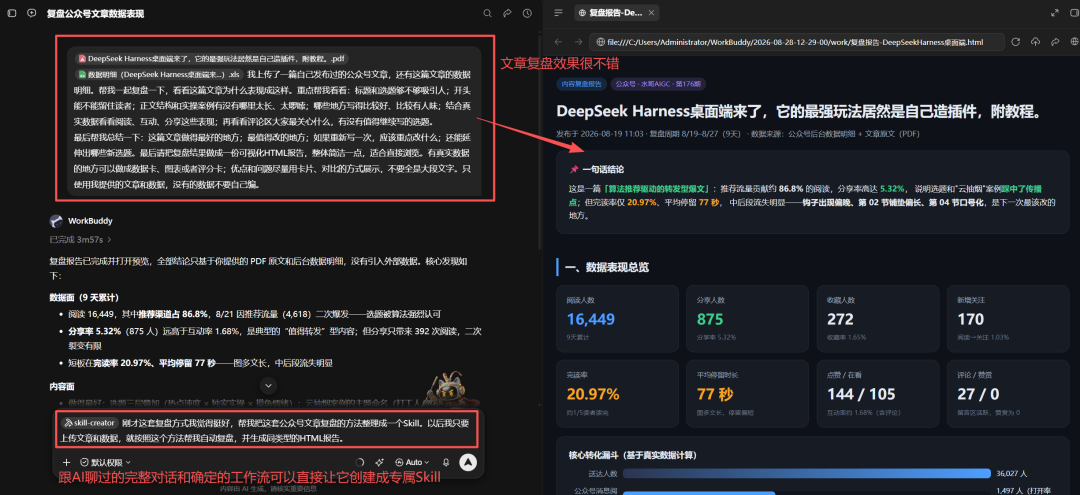Open the Auto model selector dropdown
The image size is (1080, 495).
[x=413, y=463]
